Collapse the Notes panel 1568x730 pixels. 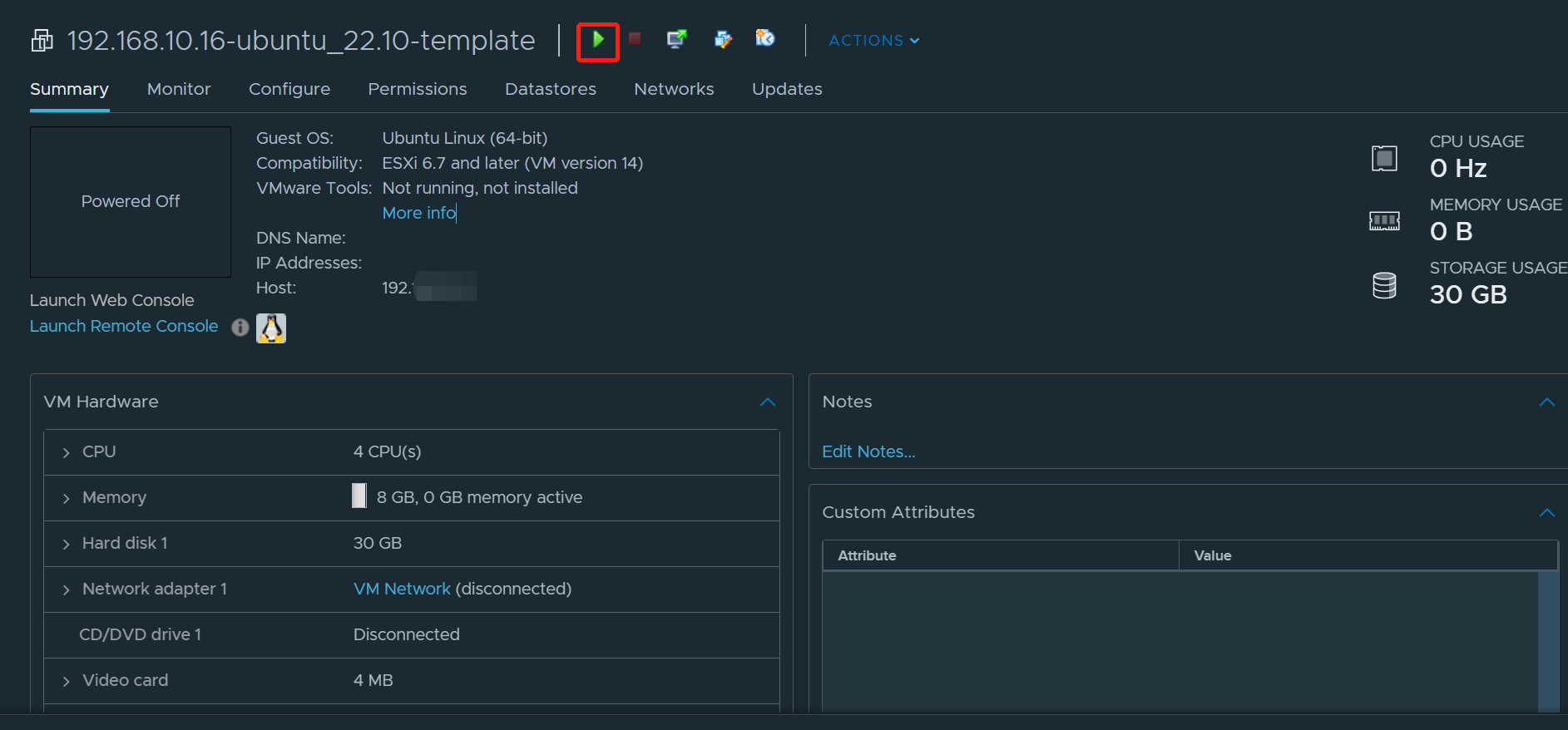(x=1546, y=402)
